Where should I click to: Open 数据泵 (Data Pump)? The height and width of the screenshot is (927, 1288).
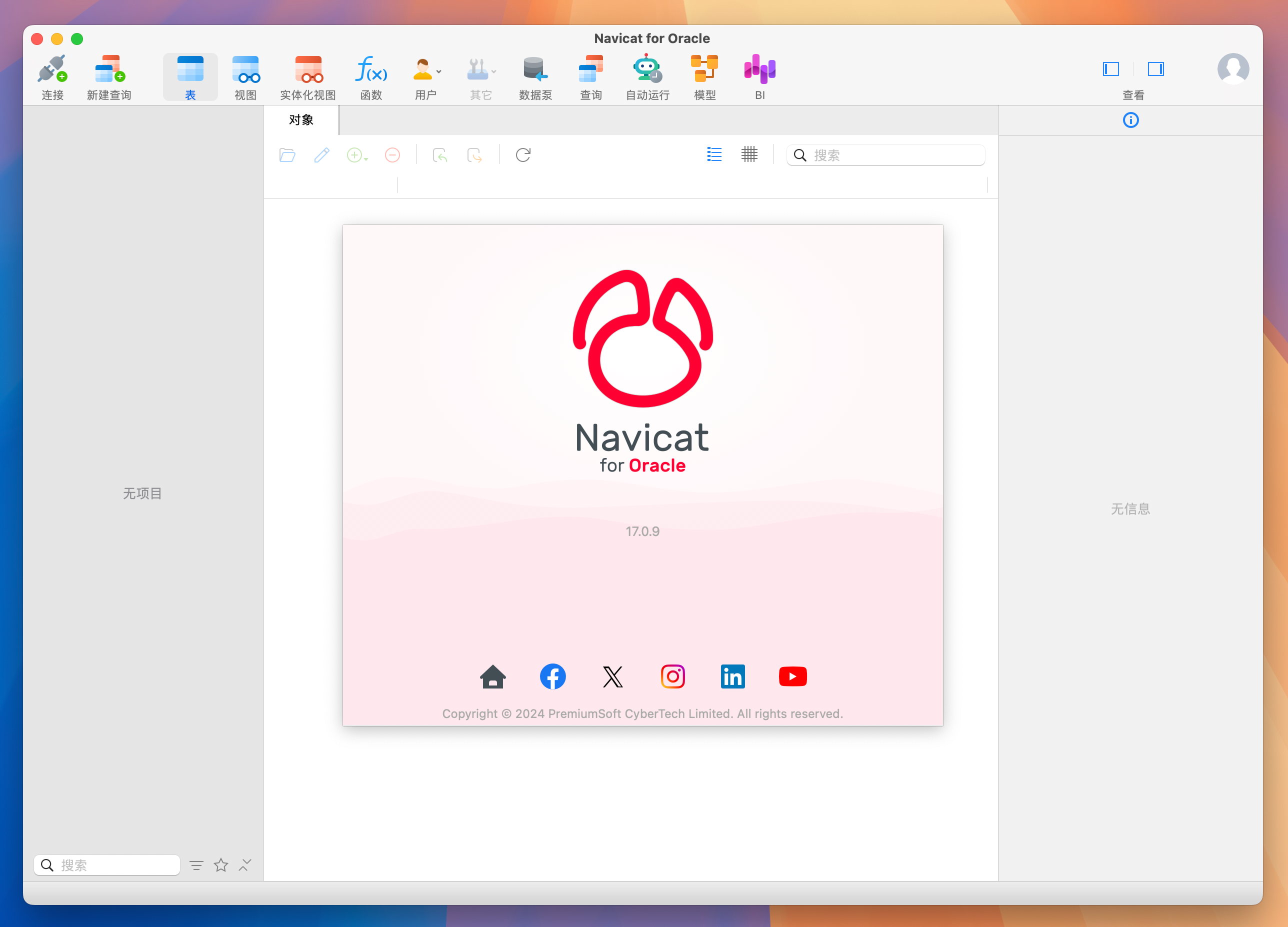535,76
